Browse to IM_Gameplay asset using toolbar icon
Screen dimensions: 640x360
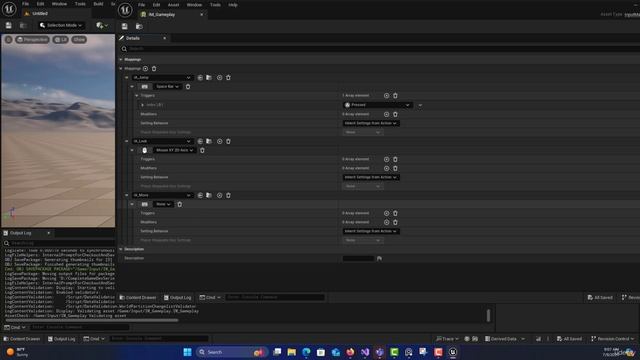[139, 26]
